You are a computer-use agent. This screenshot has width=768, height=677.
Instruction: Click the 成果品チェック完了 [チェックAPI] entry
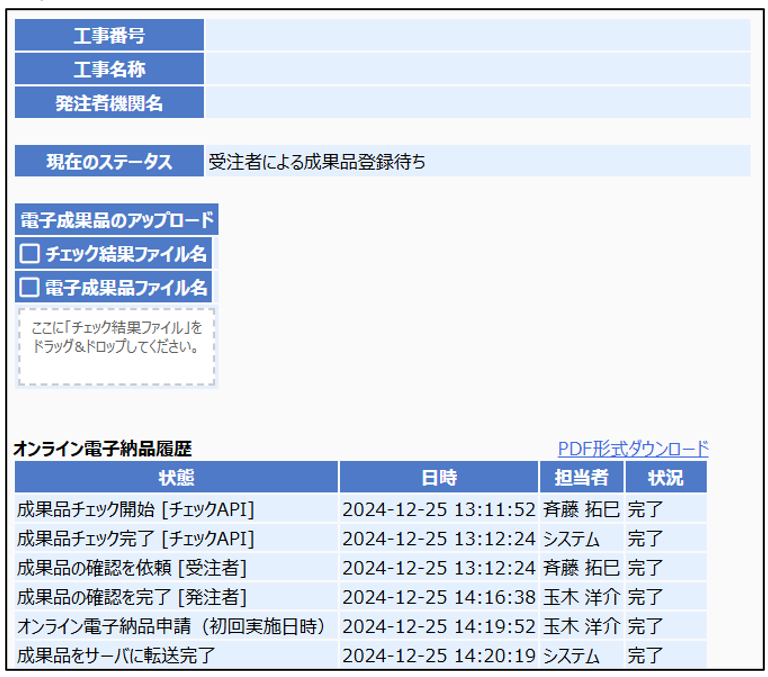point(136,539)
